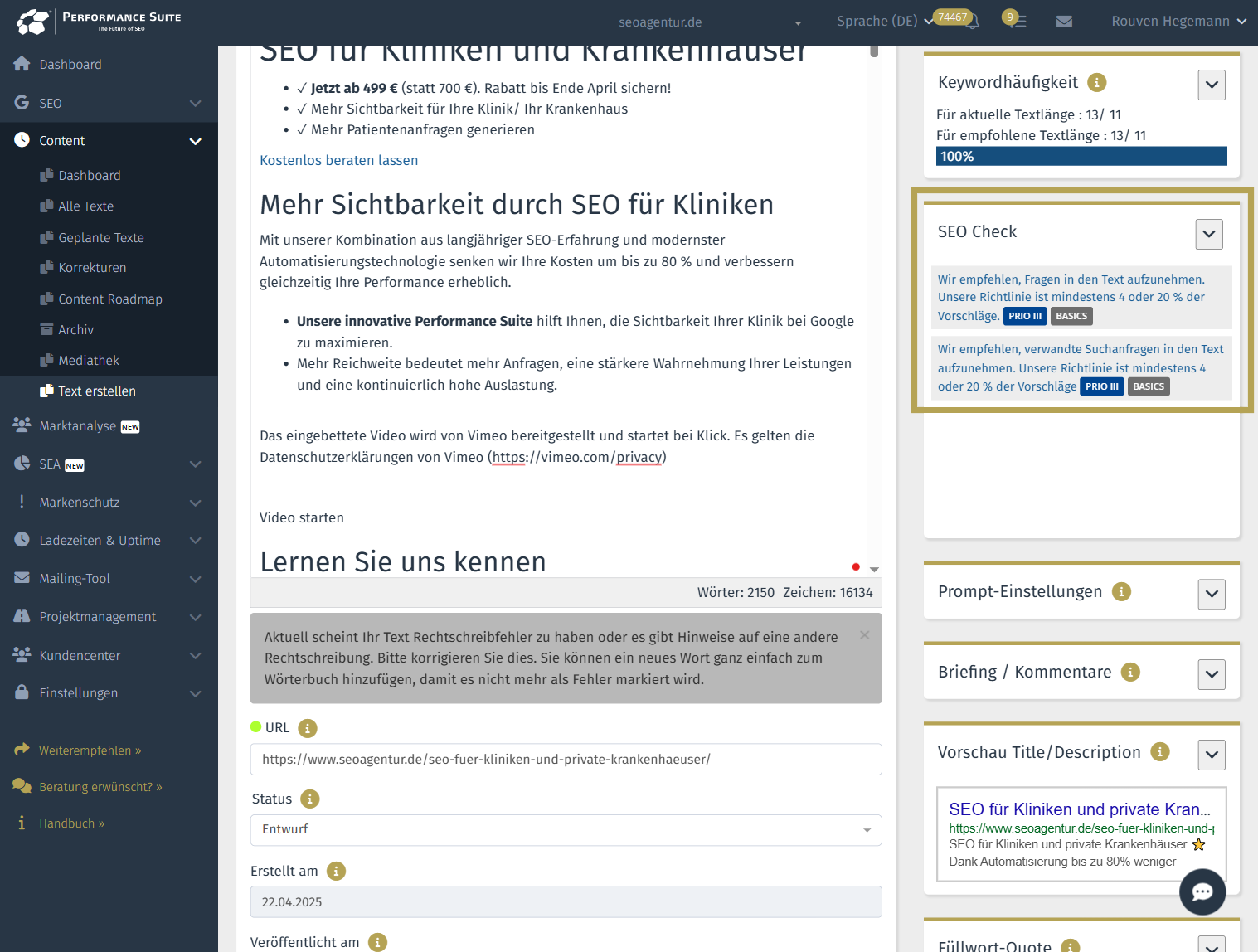1258x952 pixels.
Task: Toggle the SEO Check panel chevron
Action: point(1209,234)
